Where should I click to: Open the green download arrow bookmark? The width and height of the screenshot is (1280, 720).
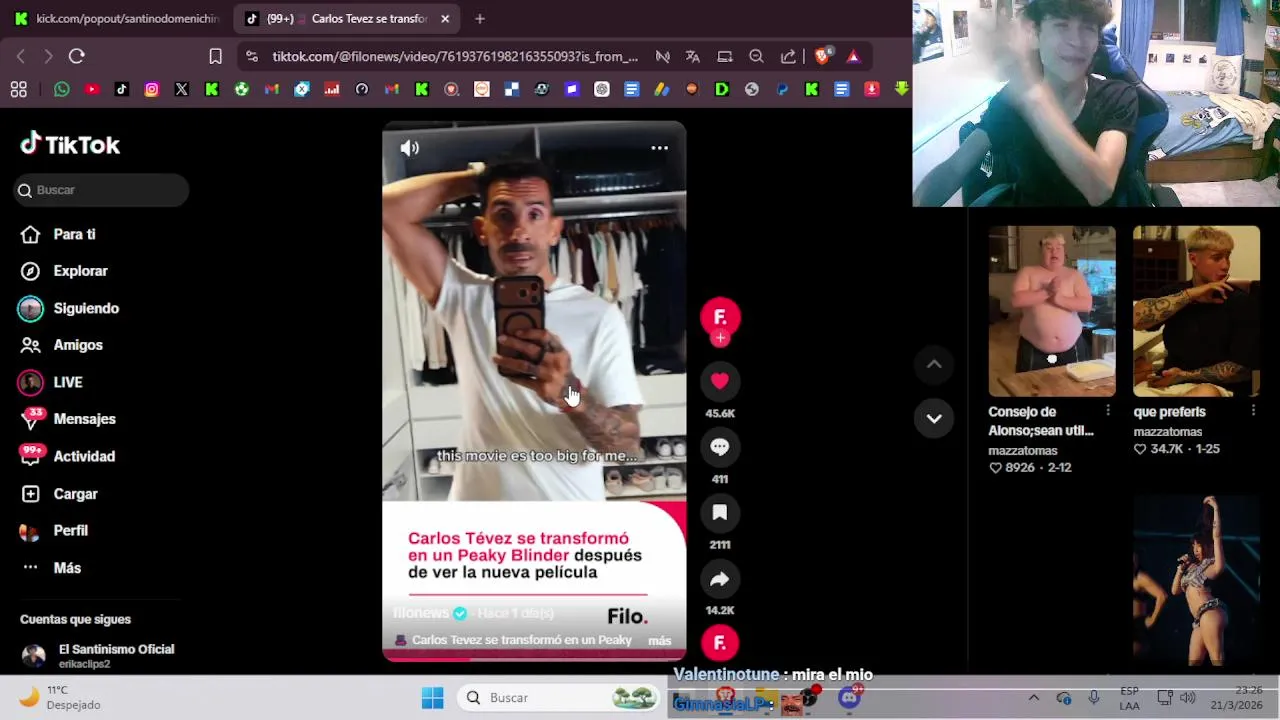point(902,89)
